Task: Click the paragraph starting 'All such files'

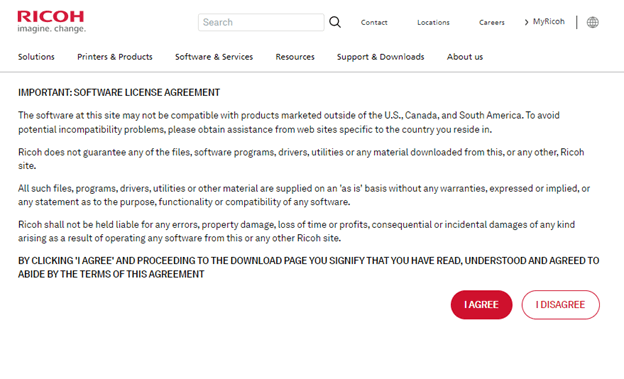Action: (x=304, y=195)
